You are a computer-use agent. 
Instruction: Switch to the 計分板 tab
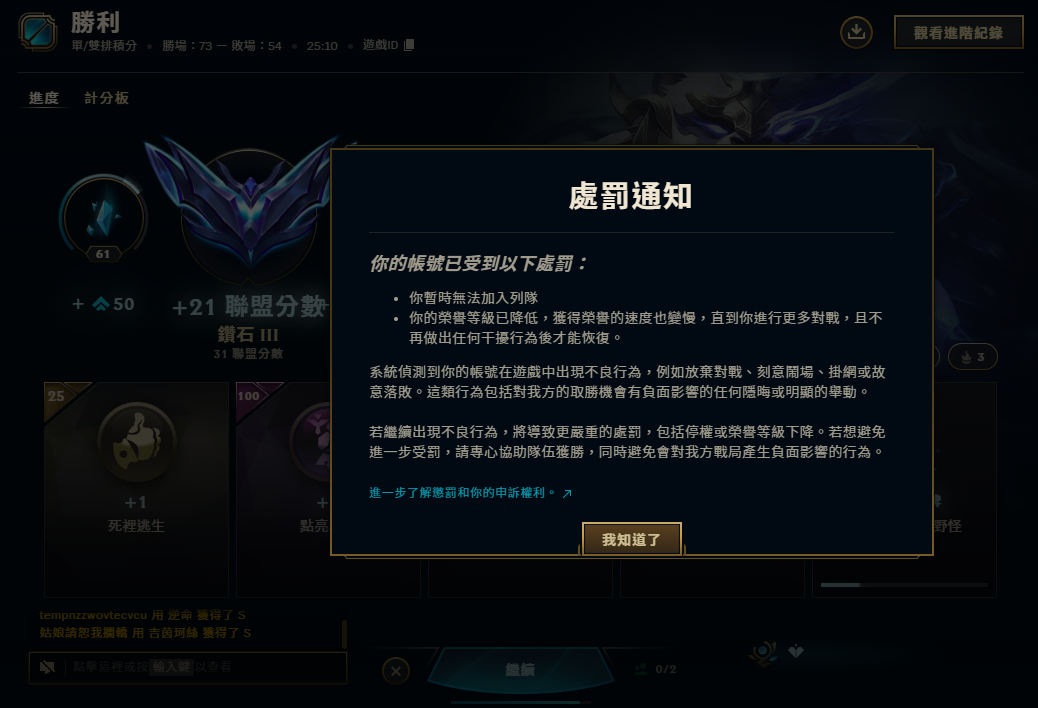pyautogui.click(x=107, y=98)
